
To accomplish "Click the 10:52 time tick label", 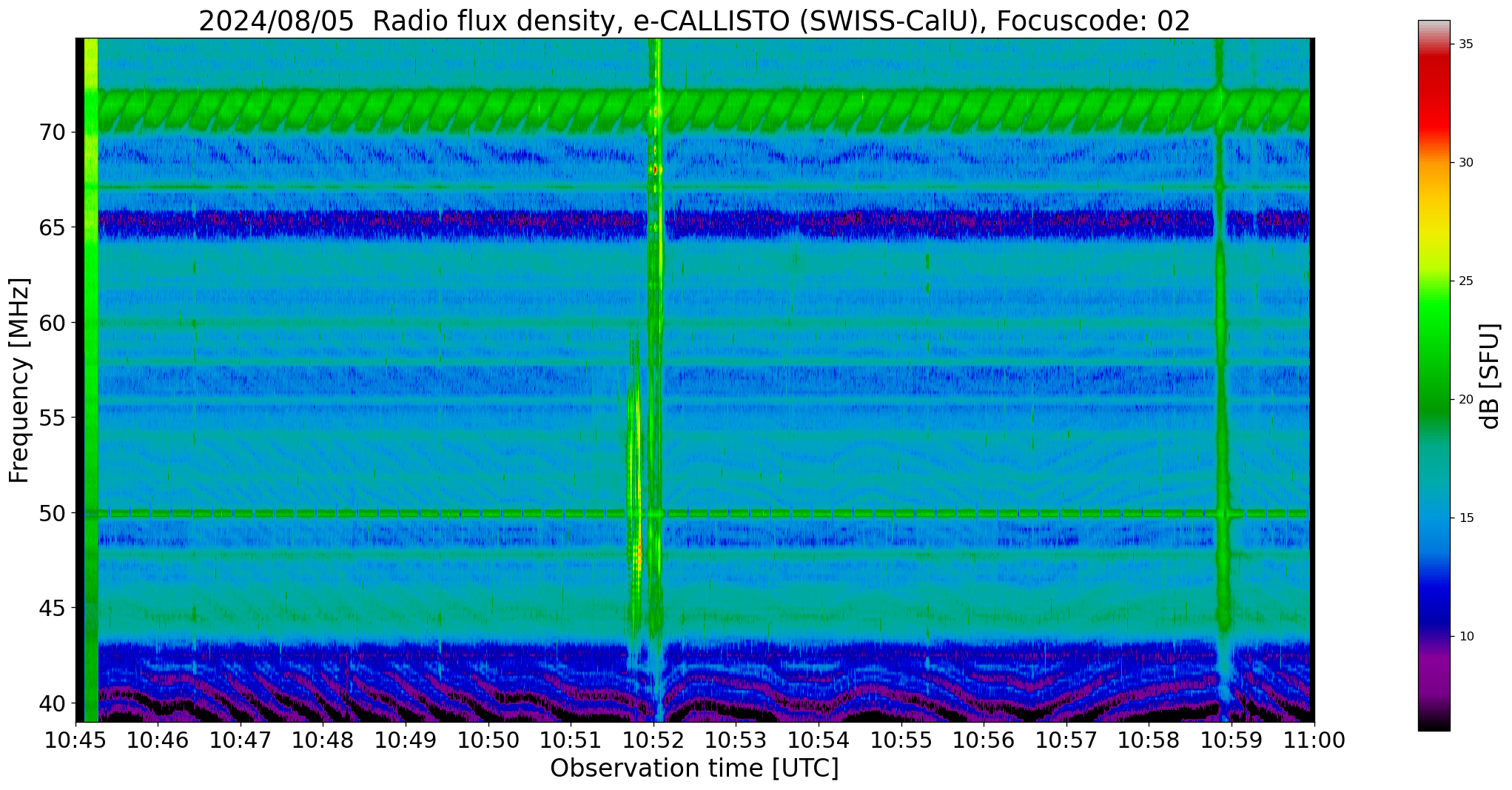I will [653, 740].
